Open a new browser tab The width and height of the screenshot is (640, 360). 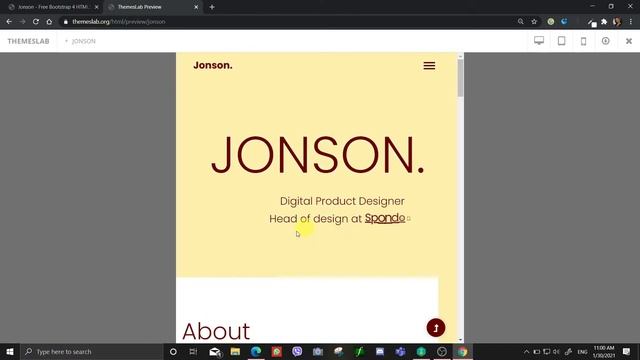[212, 7]
